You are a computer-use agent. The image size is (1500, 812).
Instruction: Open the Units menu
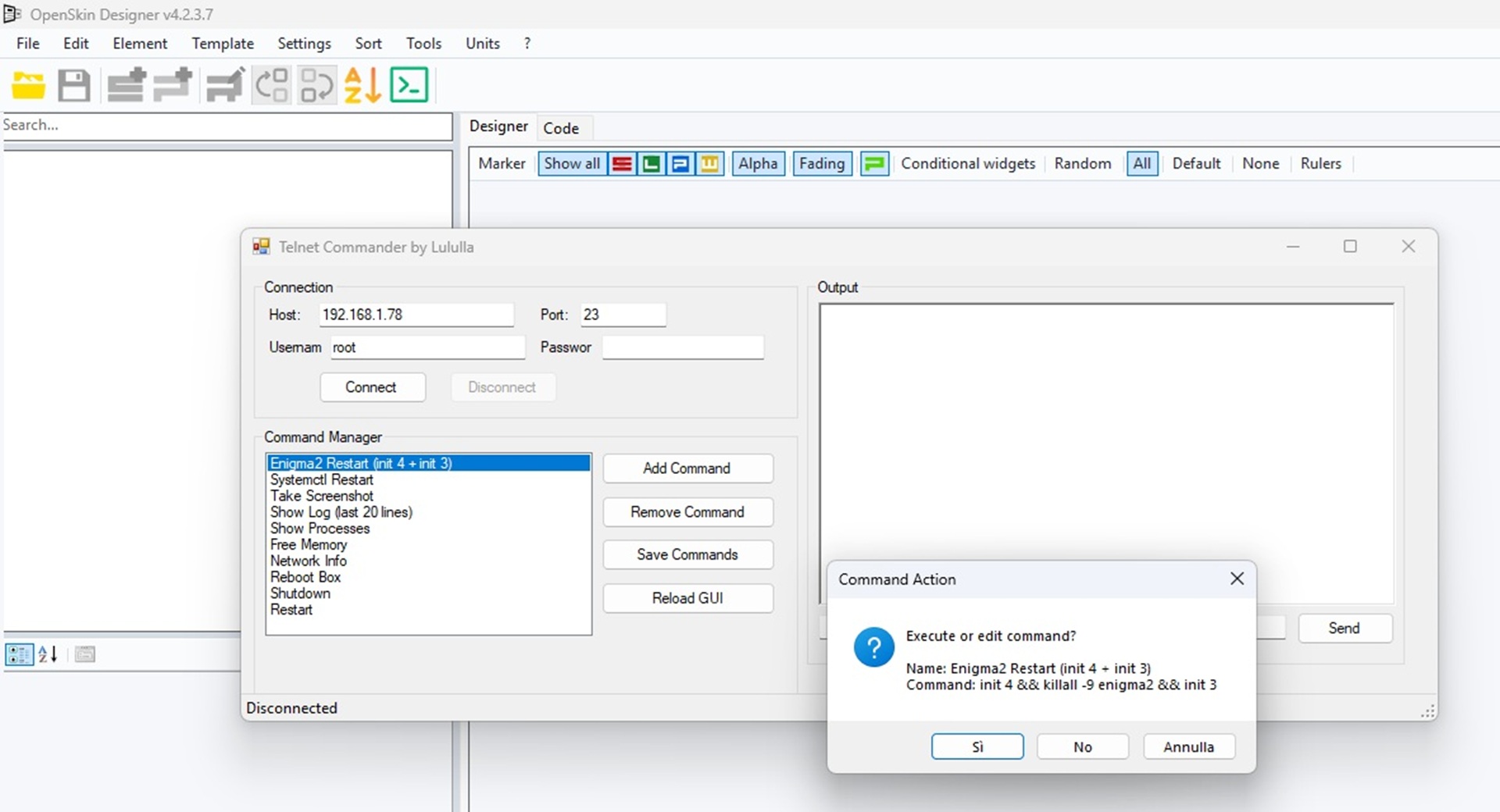[x=483, y=44]
